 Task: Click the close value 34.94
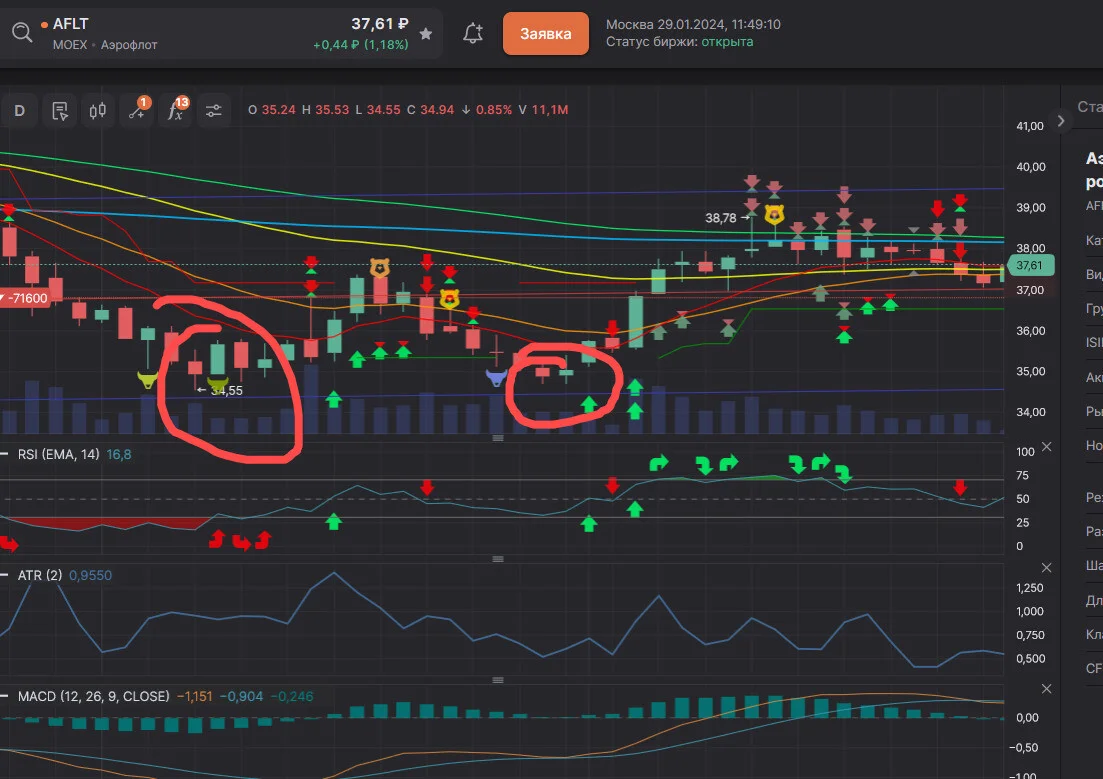(437, 110)
